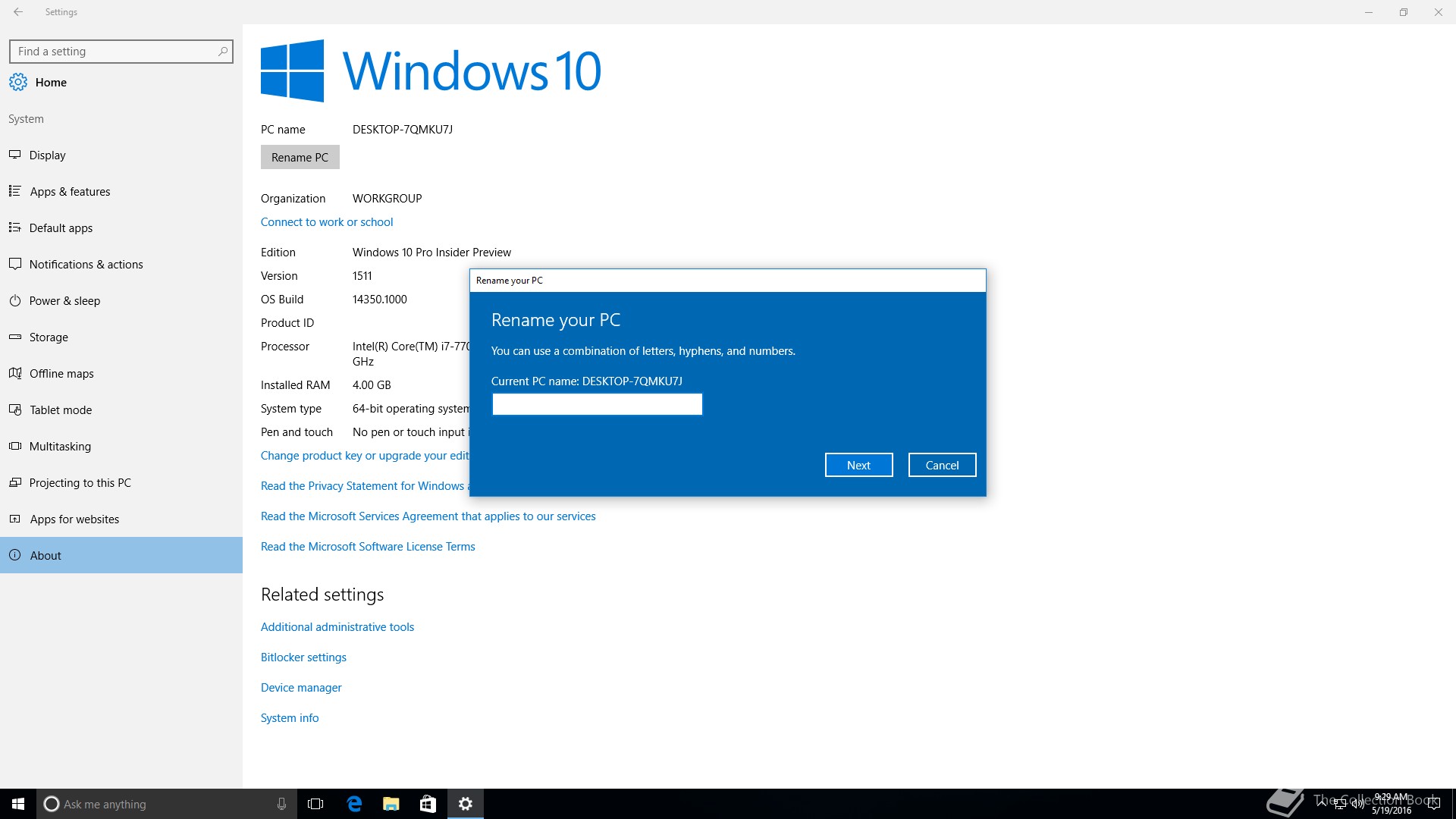The width and height of the screenshot is (1456, 819).
Task: Click the Multitasking icon
Action: click(x=15, y=446)
